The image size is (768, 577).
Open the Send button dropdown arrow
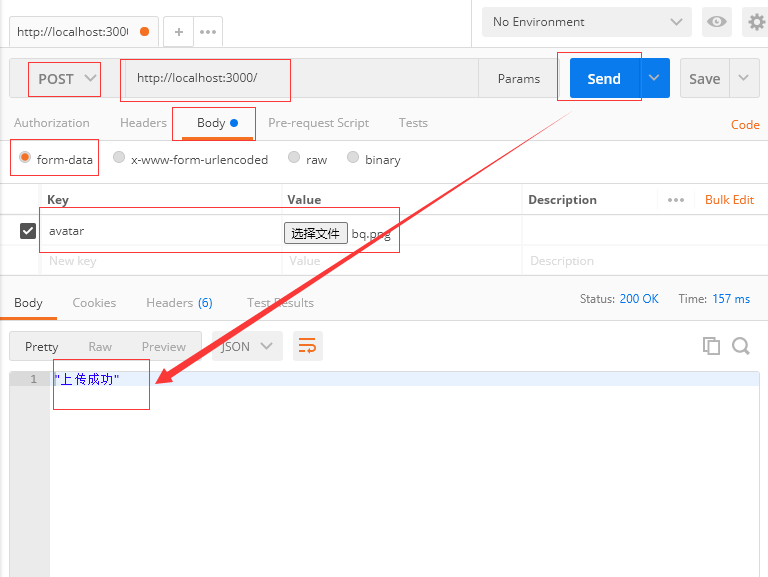coord(654,78)
